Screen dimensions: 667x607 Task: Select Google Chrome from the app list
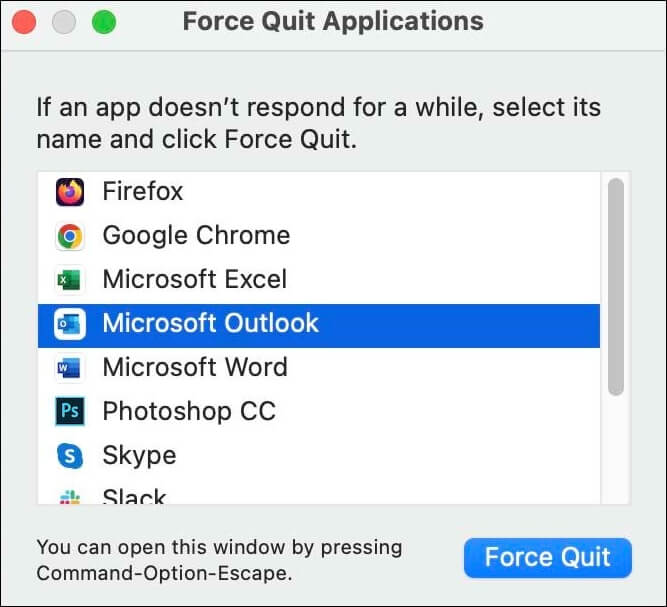(196, 235)
